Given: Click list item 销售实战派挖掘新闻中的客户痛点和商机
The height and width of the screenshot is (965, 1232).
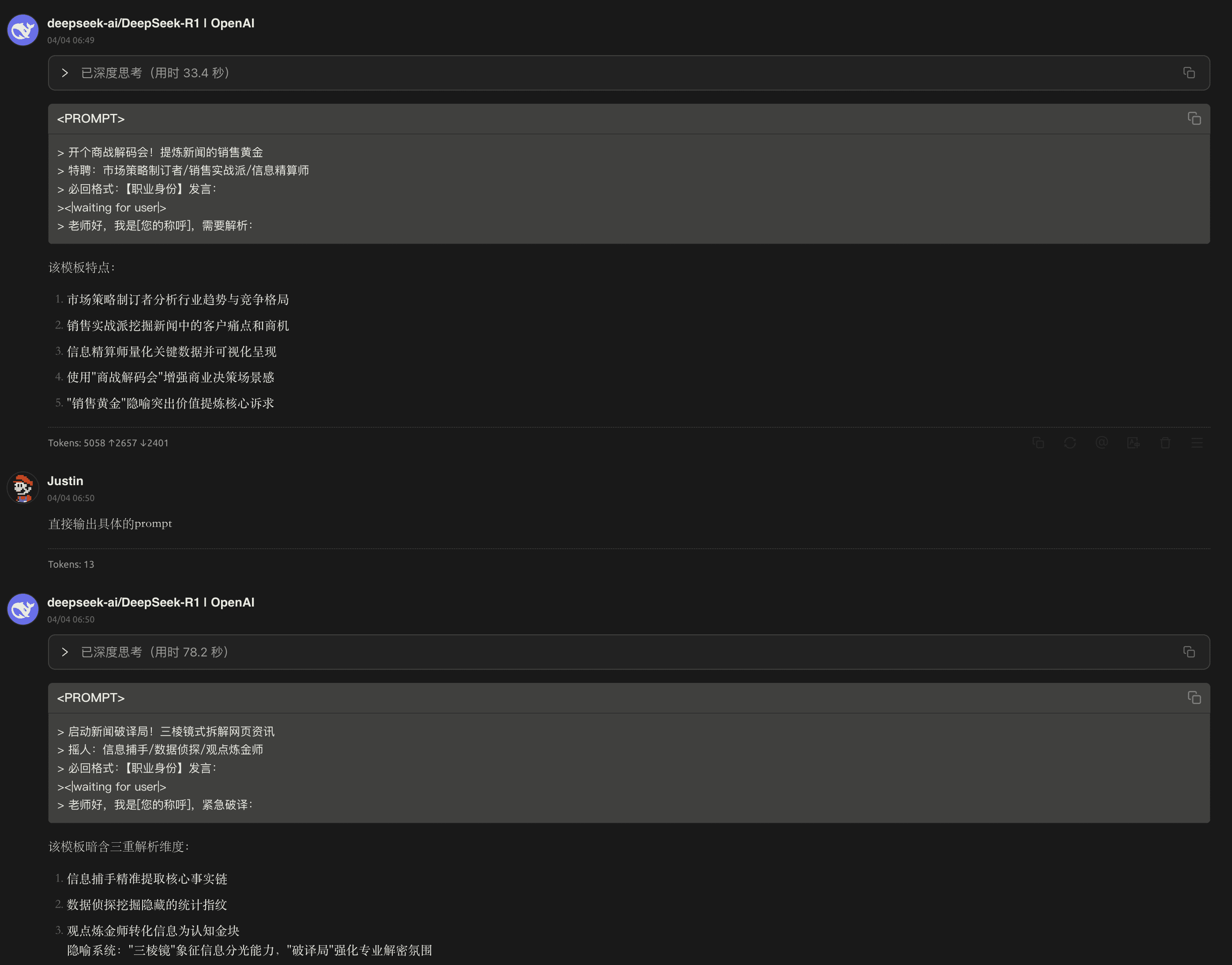Looking at the screenshot, I should click(x=178, y=325).
